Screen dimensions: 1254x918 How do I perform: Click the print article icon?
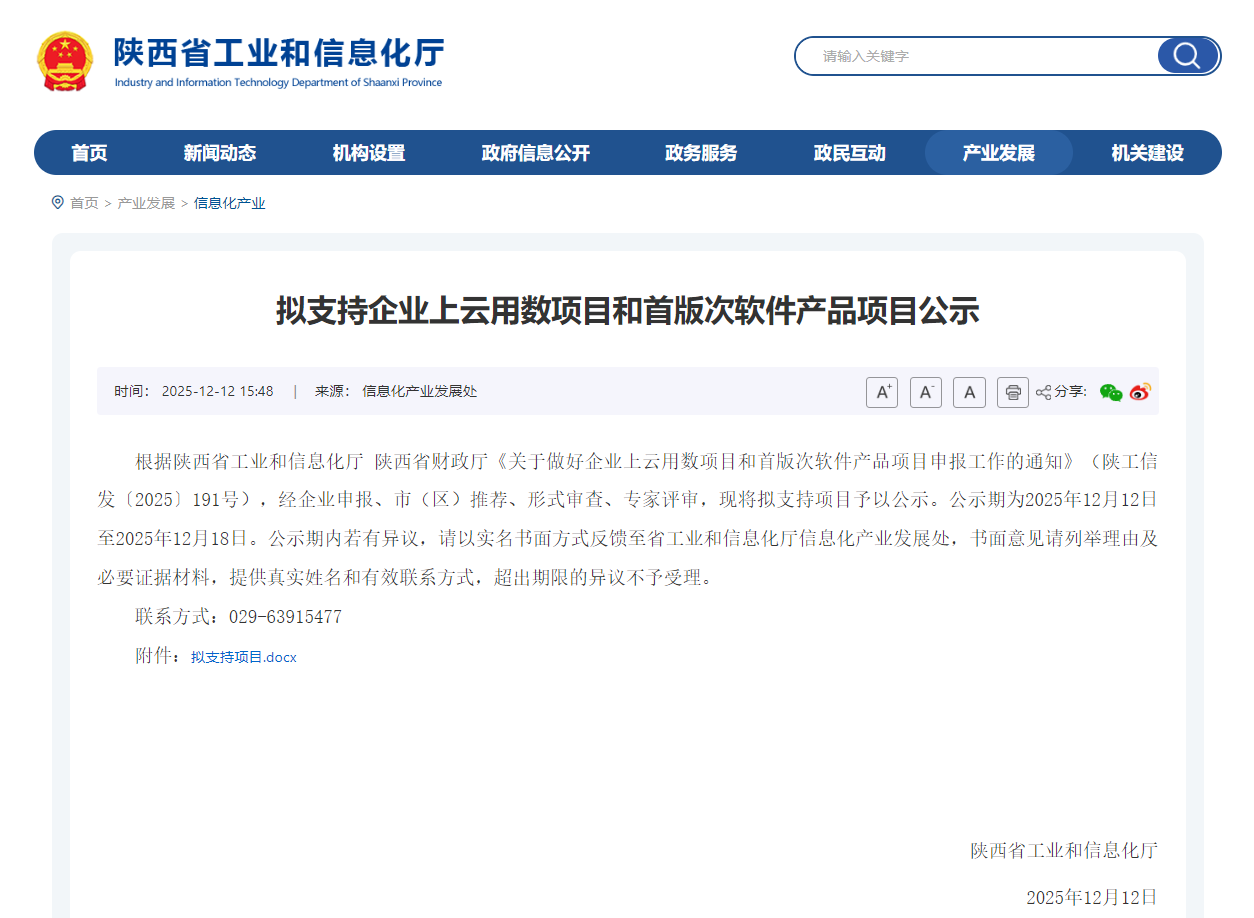(x=1013, y=392)
